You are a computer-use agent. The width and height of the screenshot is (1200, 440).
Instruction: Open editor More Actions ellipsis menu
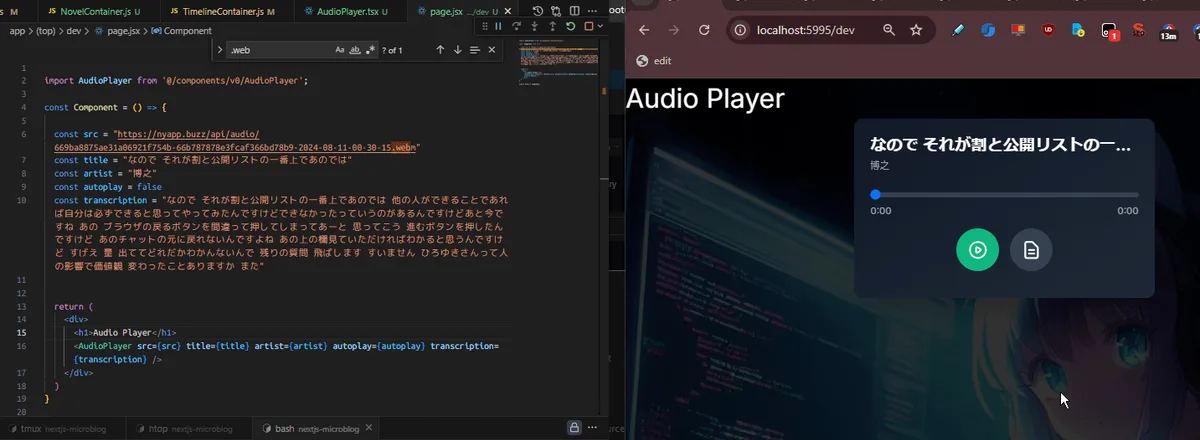(x=590, y=10)
